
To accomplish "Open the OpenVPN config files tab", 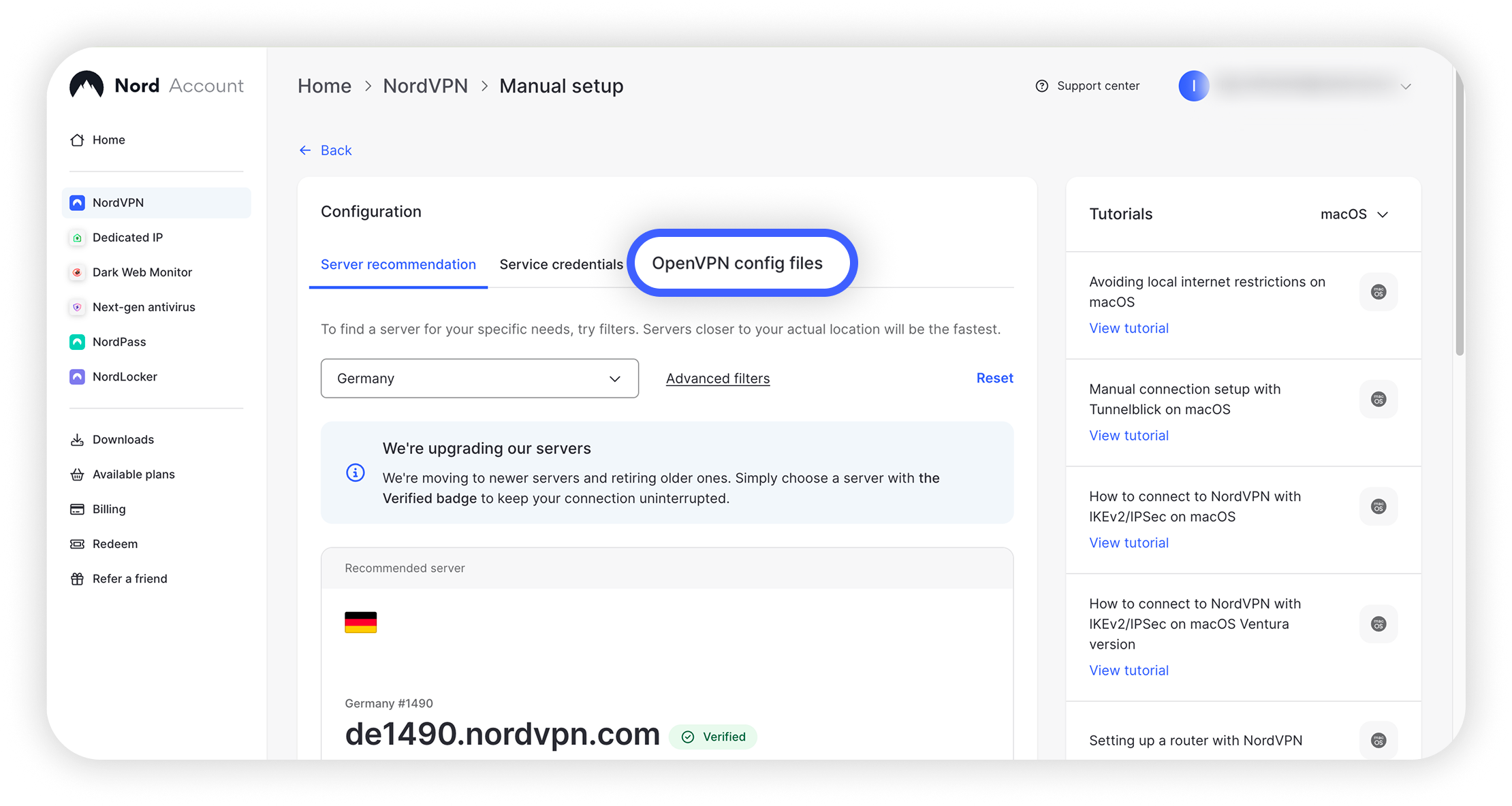I will (x=738, y=263).
